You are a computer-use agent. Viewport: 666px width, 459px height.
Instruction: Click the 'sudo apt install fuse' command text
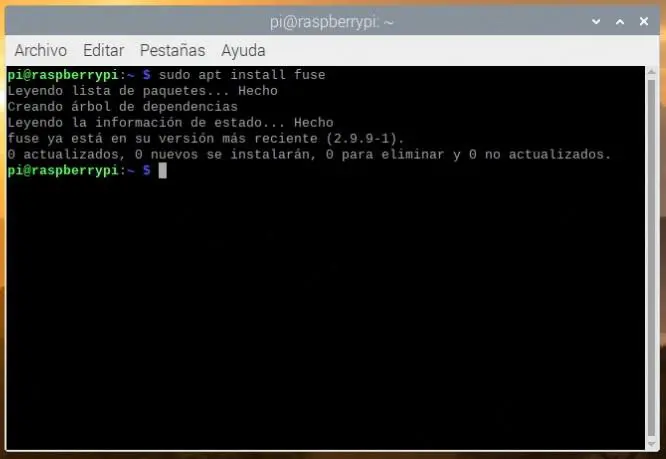242,75
